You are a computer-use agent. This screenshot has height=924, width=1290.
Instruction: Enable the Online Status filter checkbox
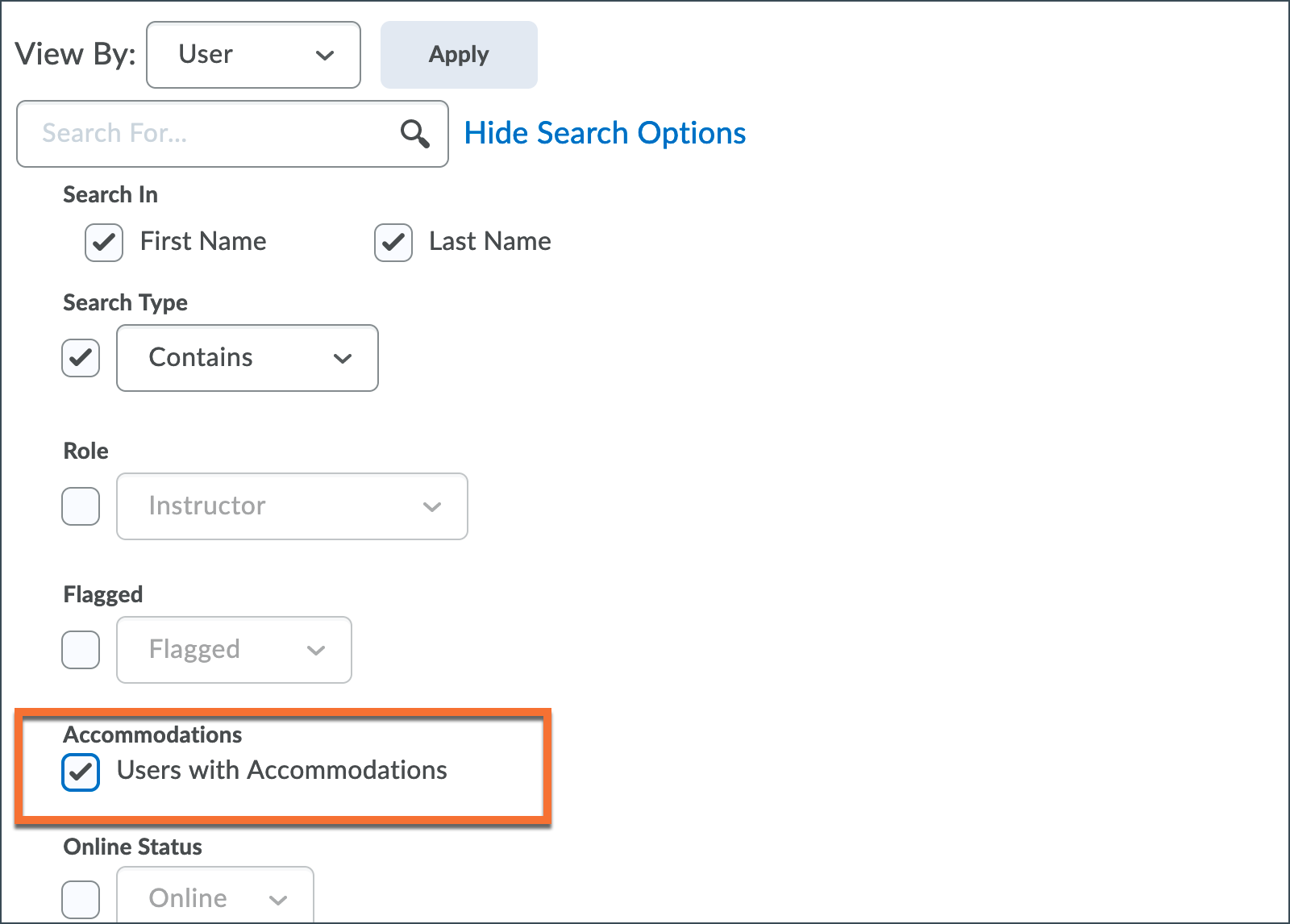(81, 899)
